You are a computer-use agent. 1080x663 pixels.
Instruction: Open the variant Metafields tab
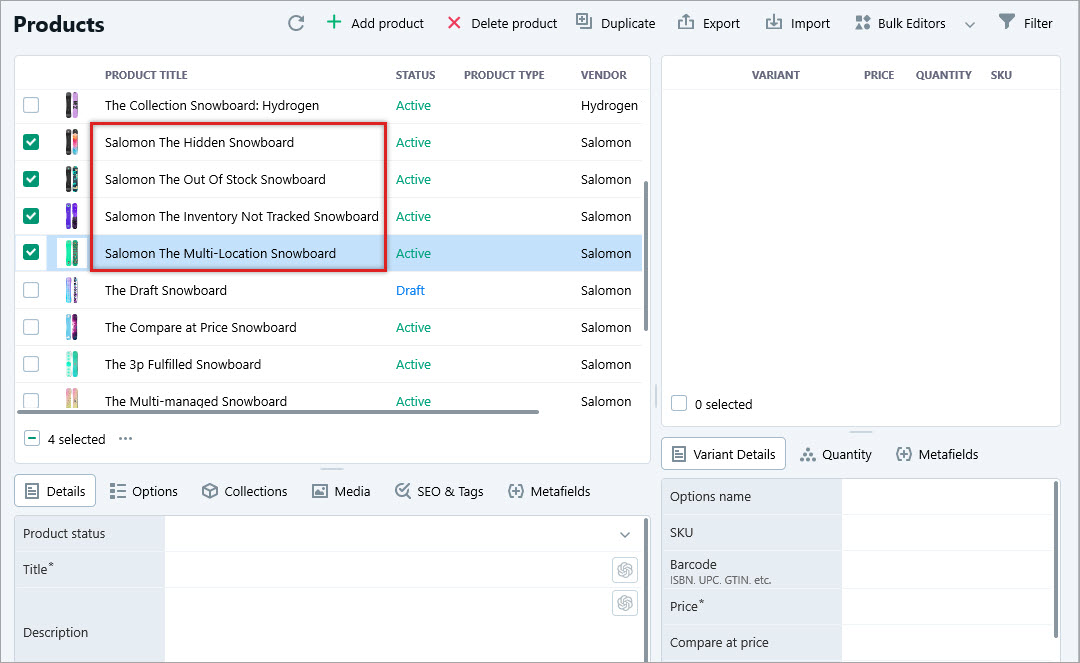[937, 454]
